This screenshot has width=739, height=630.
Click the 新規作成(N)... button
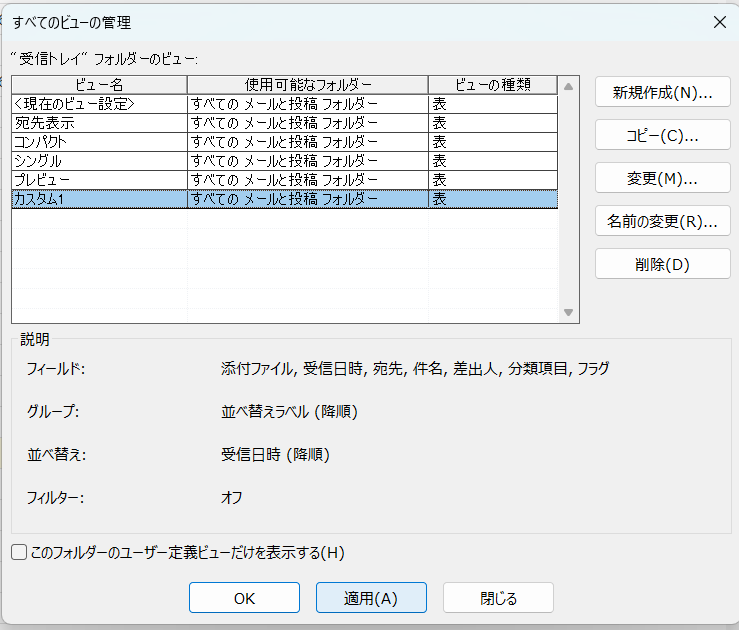coord(662,93)
